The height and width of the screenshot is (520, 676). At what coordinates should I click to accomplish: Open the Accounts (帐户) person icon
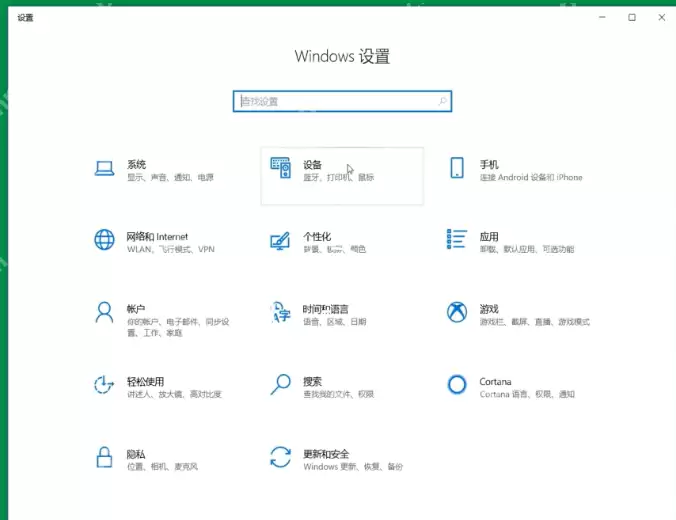point(104,312)
